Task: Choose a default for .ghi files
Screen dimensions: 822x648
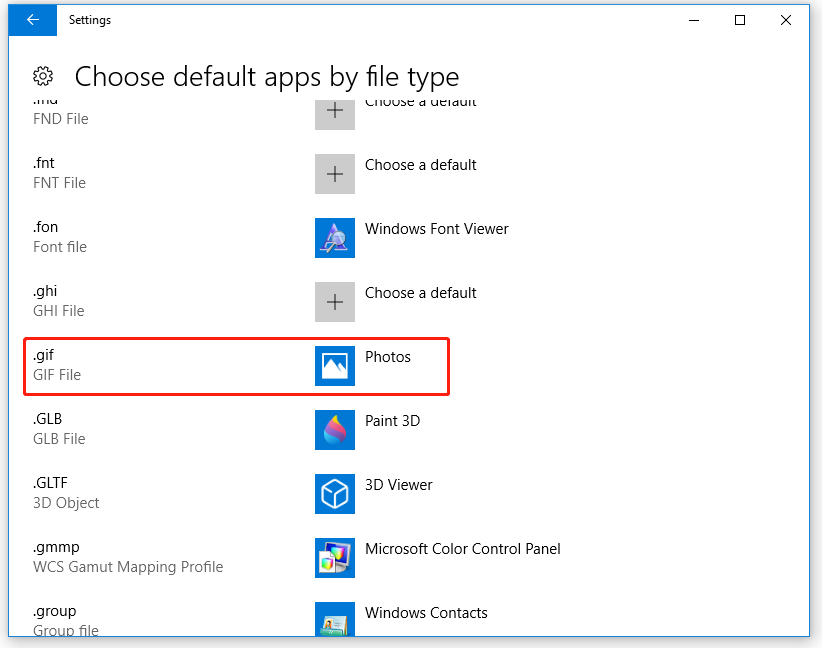Action: coord(420,293)
